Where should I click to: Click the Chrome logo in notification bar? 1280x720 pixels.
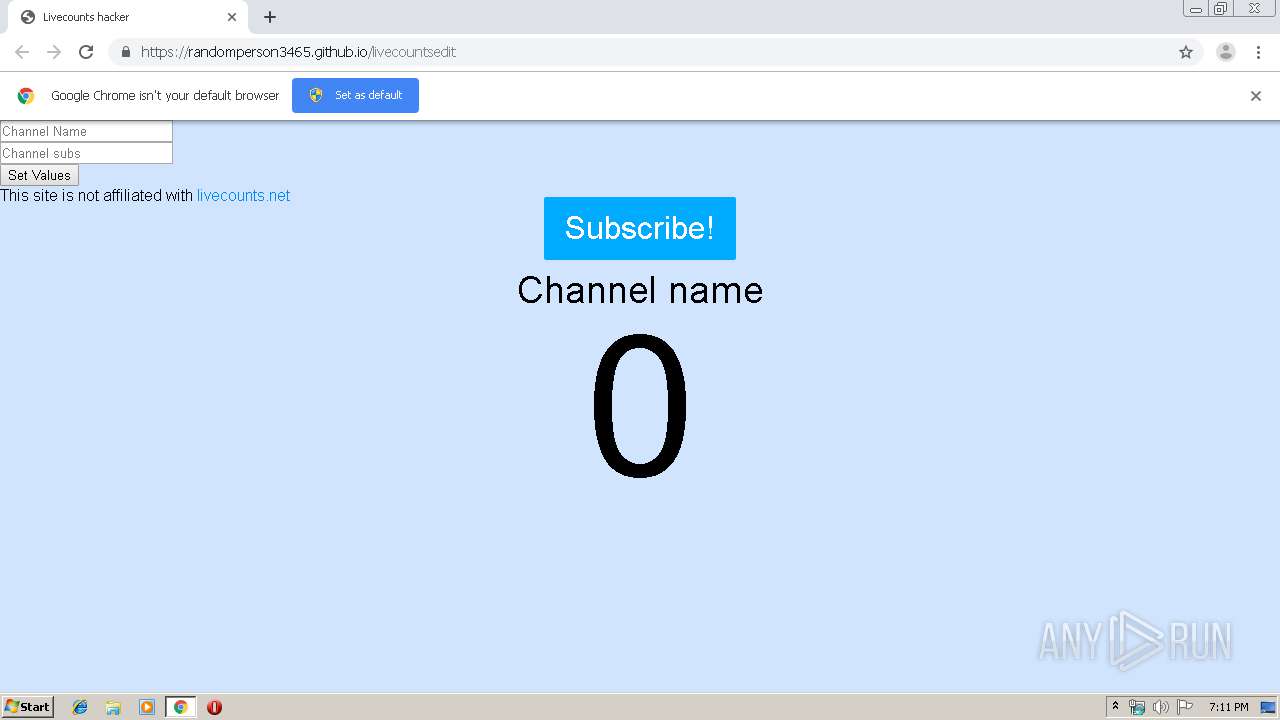[26, 96]
